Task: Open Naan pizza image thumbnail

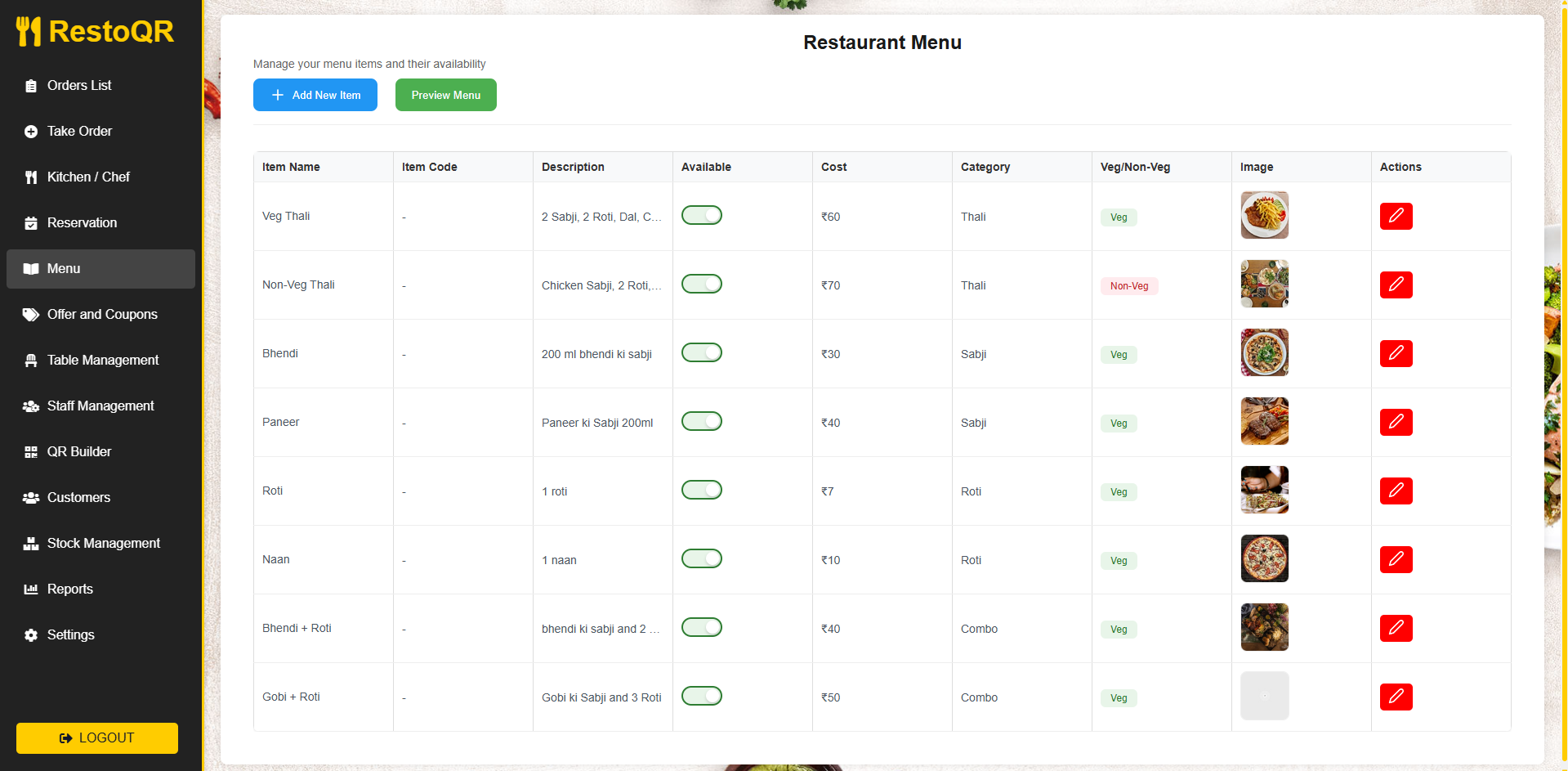Action: point(1265,558)
